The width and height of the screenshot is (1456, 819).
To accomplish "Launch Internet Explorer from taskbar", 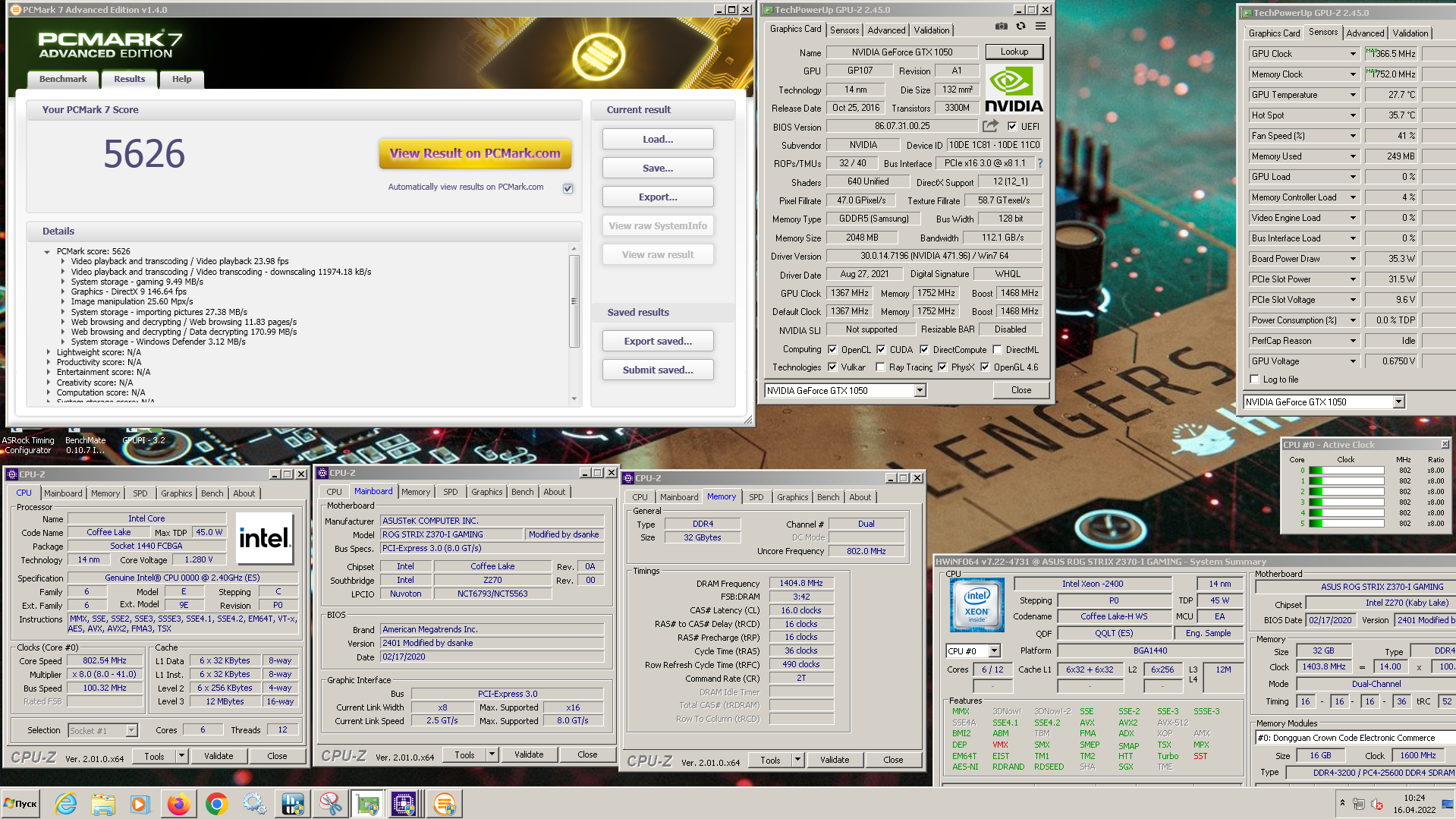I will (66, 804).
